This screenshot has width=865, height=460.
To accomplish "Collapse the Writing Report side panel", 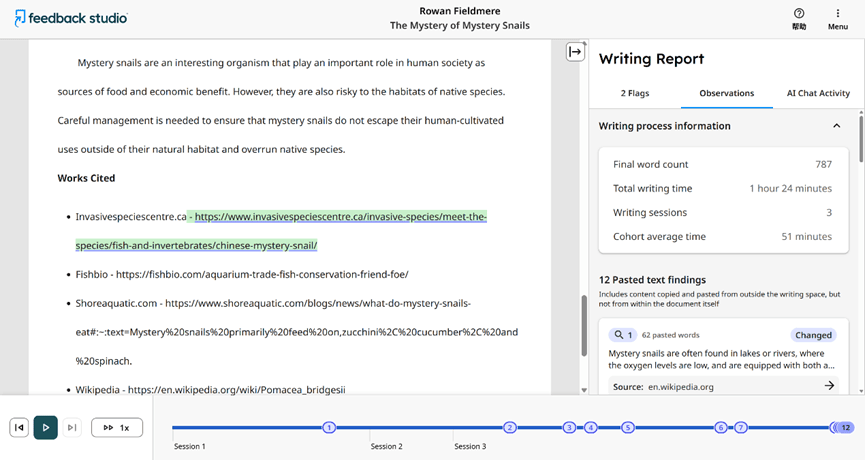I will click(575, 52).
